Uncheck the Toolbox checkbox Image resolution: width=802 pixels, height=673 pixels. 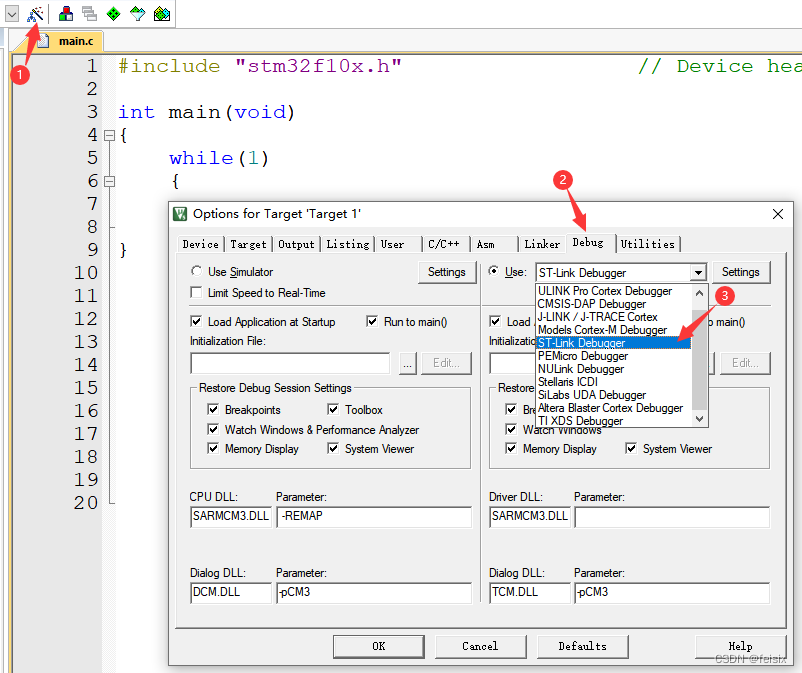[x=333, y=409]
